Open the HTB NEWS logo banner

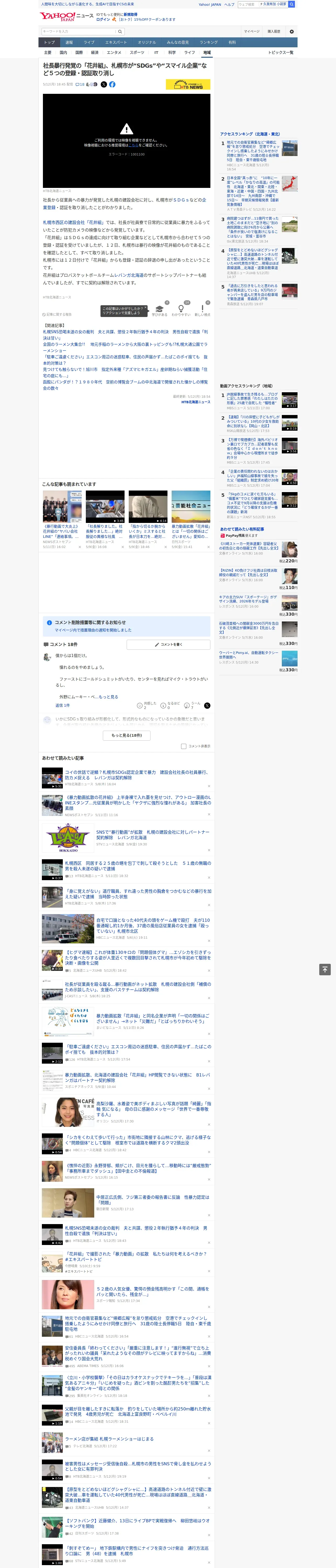(x=188, y=85)
